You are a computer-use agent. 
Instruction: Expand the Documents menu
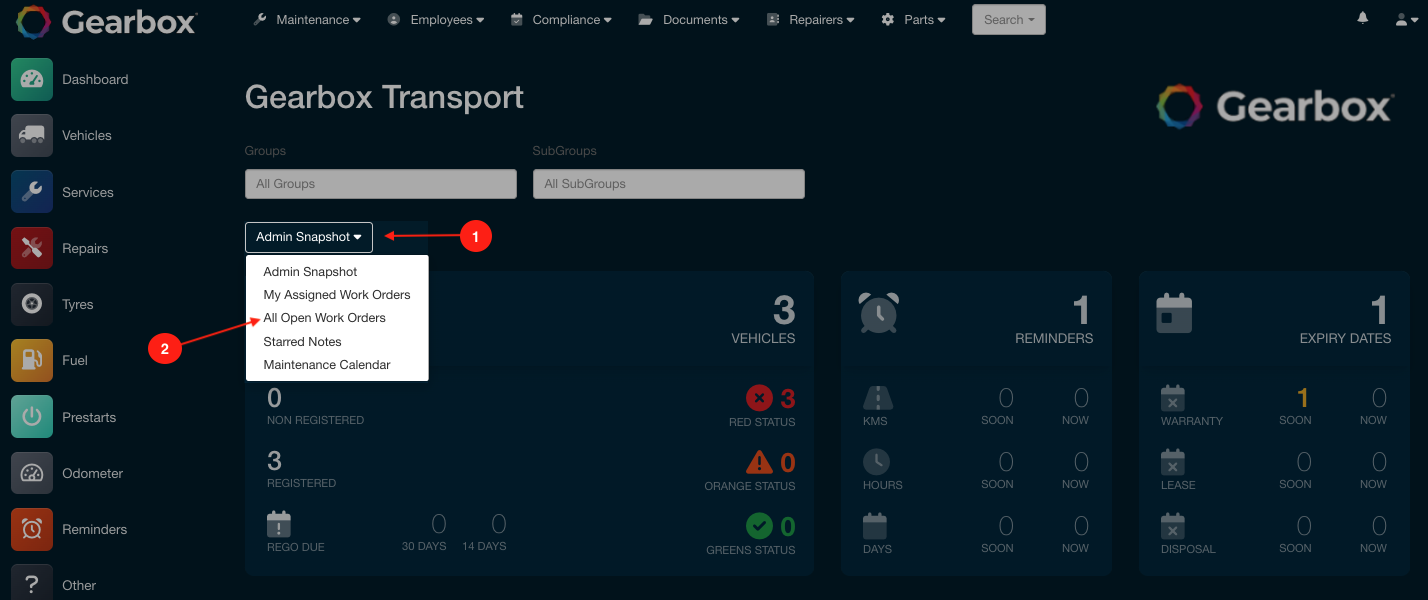tap(689, 20)
